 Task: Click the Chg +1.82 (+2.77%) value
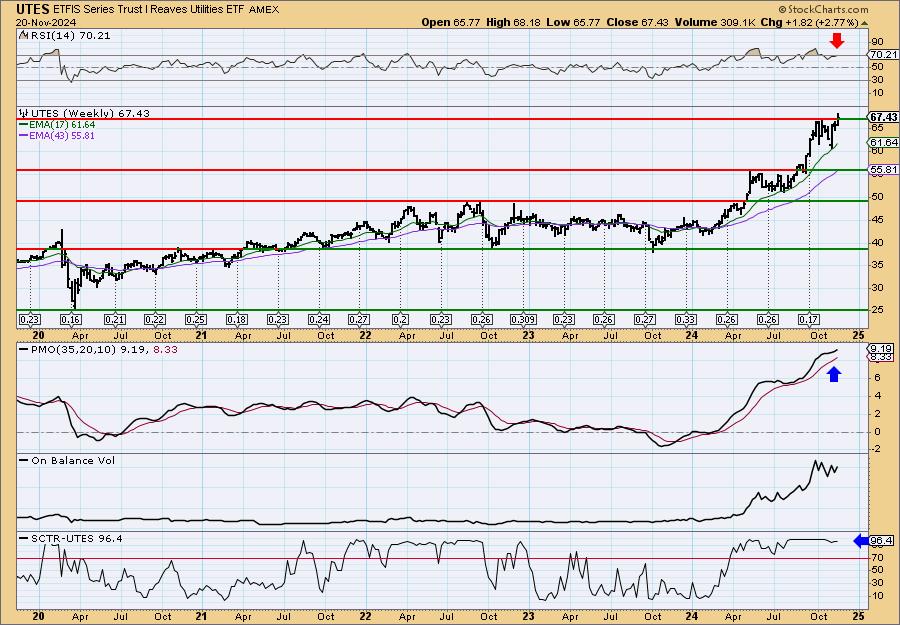809,22
